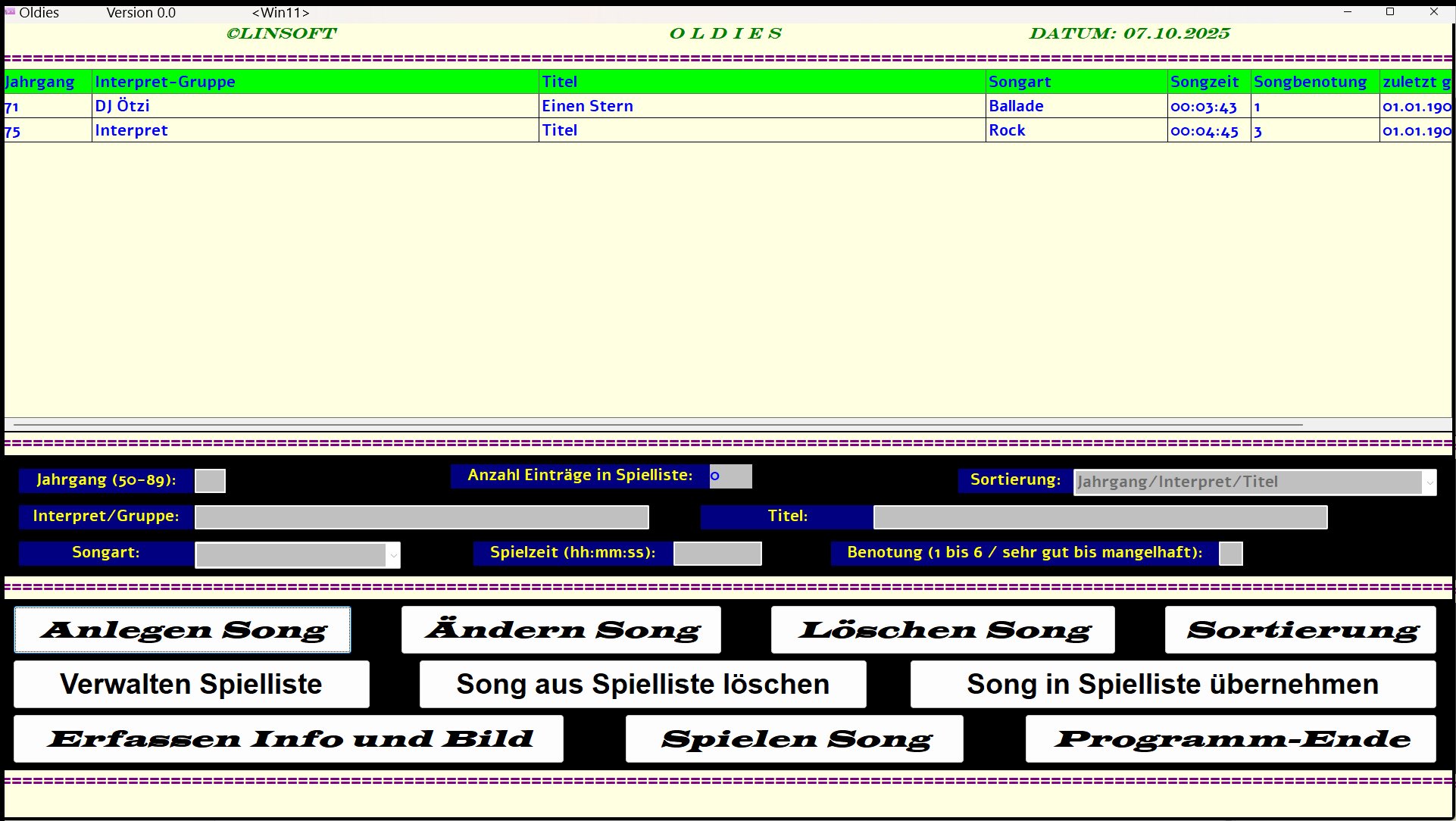Image resolution: width=1456 pixels, height=821 pixels.
Task: Focus the Titel input field
Action: point(1100,517)
